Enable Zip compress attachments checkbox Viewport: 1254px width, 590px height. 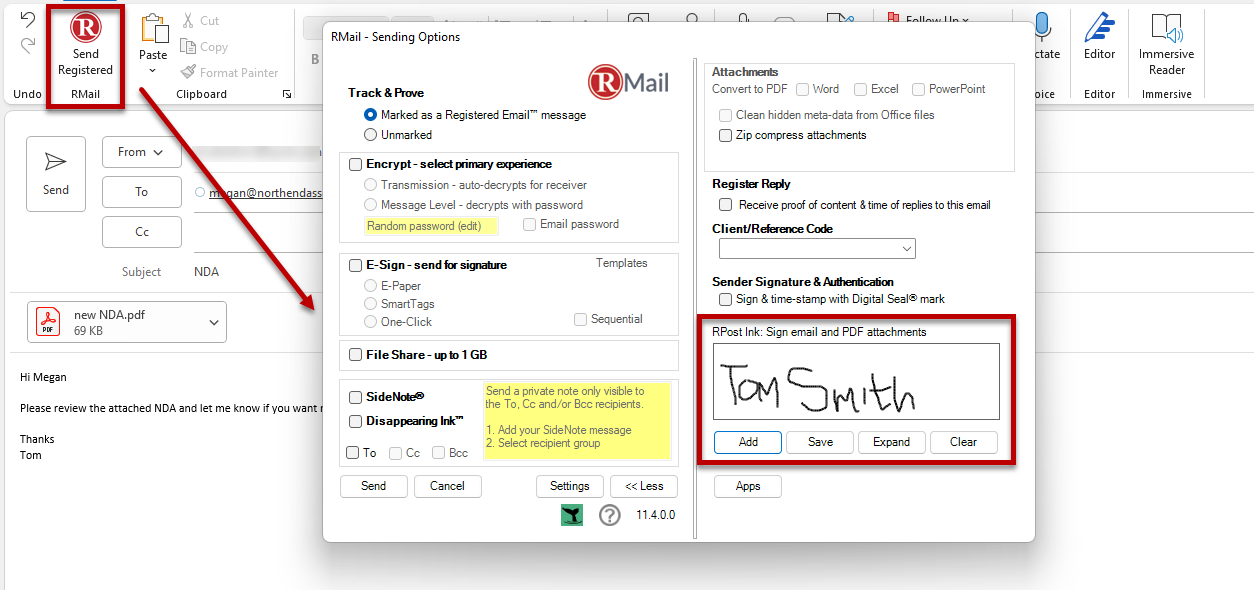tap(726, 135)
